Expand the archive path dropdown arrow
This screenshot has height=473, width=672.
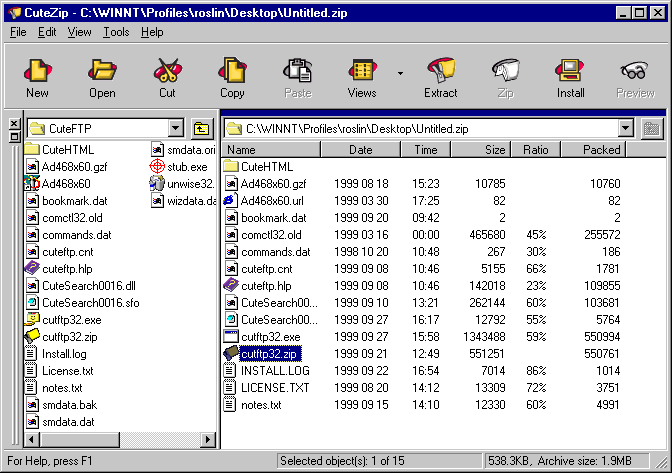pyautogui.click(x=626, y=128)
